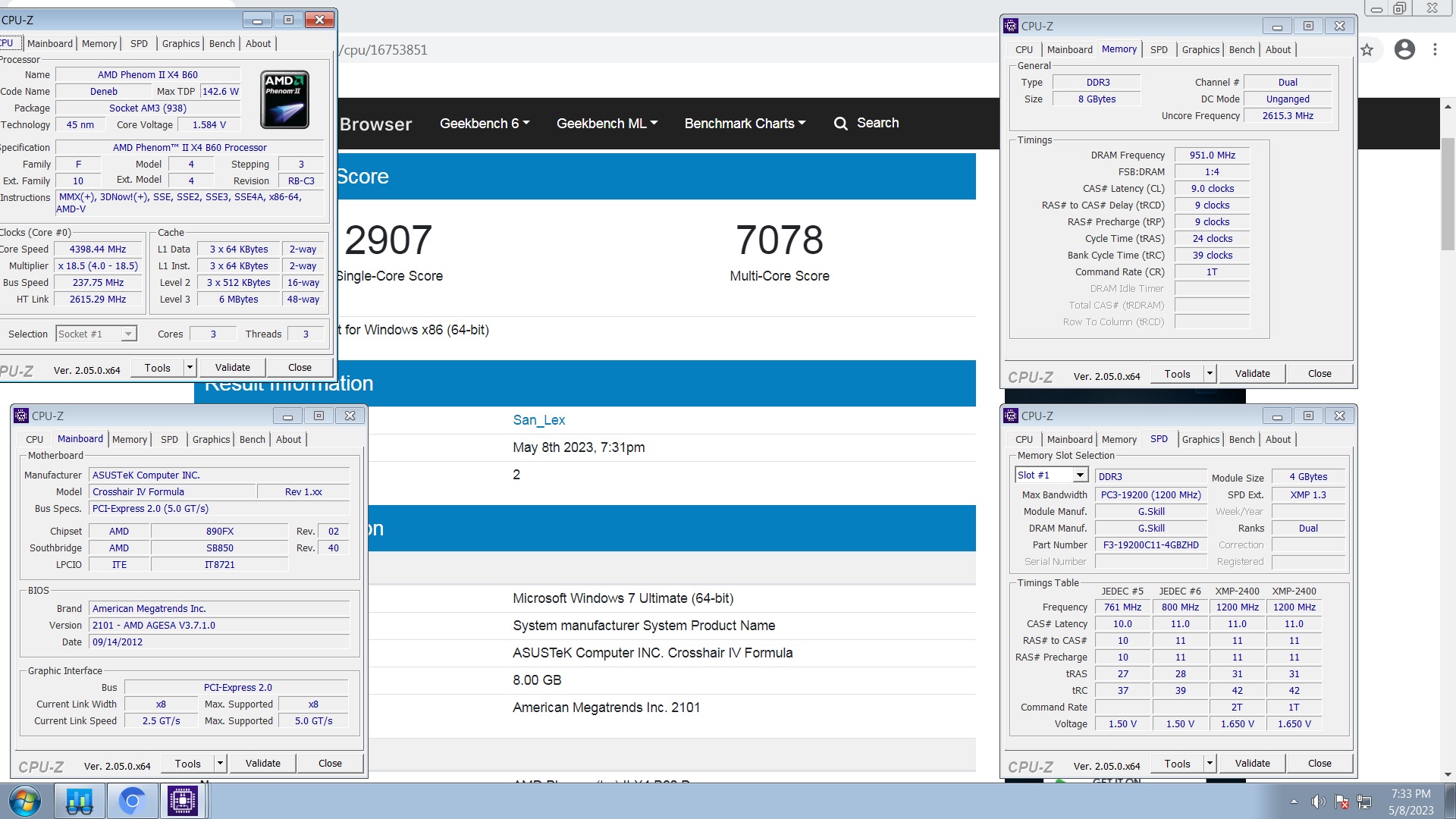
Task: Open Bench tab in SPD window
Action: click(1242, 440)
